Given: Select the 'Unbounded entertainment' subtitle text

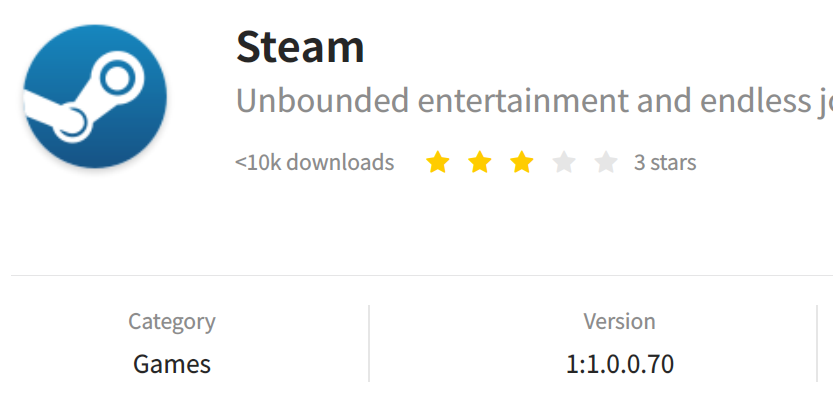Looking at the screenshot, I should (533, 100).
